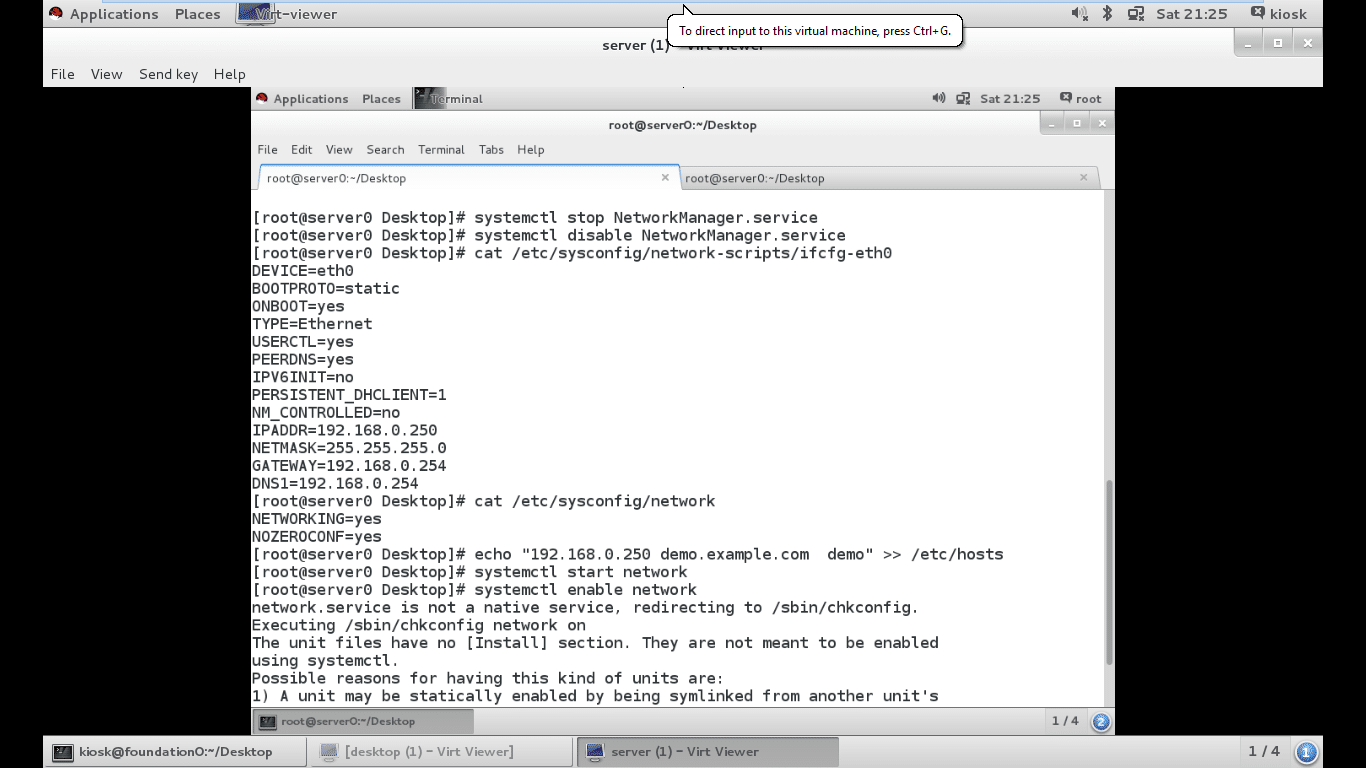
Task: Click the kiosk@foundation0:~/Desktop taskbar button
Action: tap(175, 752)
